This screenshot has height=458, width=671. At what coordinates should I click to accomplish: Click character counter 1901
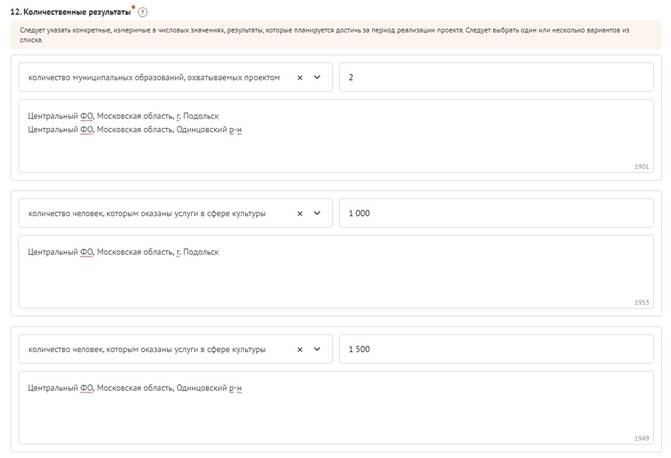pos(641,167)
